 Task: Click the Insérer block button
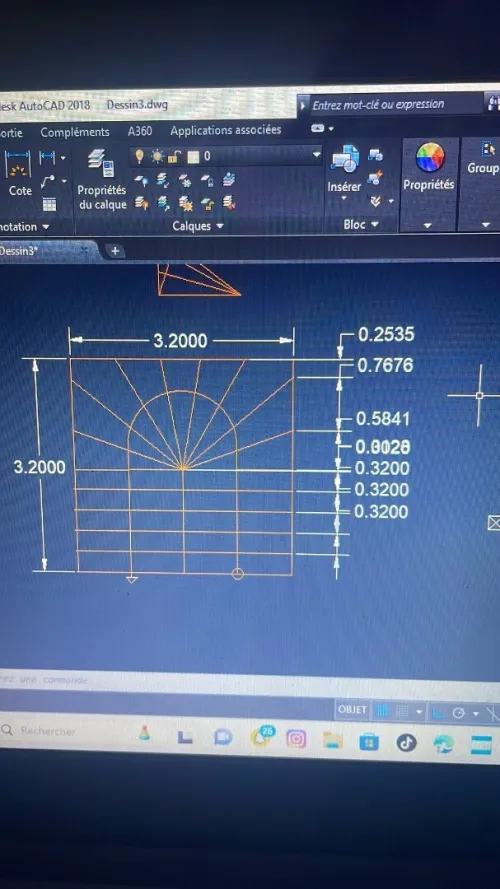click(344, 167)
